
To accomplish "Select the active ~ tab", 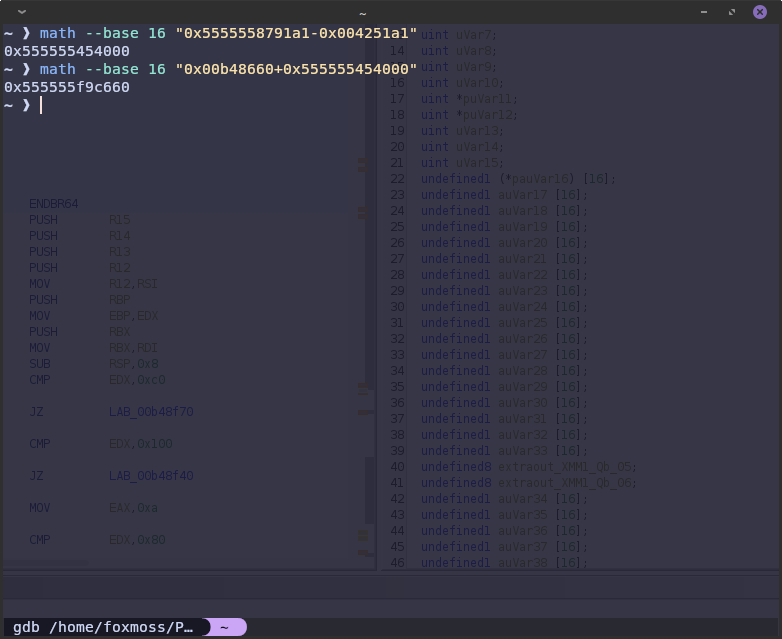I will pyautogui.click(x=225, y=627).
